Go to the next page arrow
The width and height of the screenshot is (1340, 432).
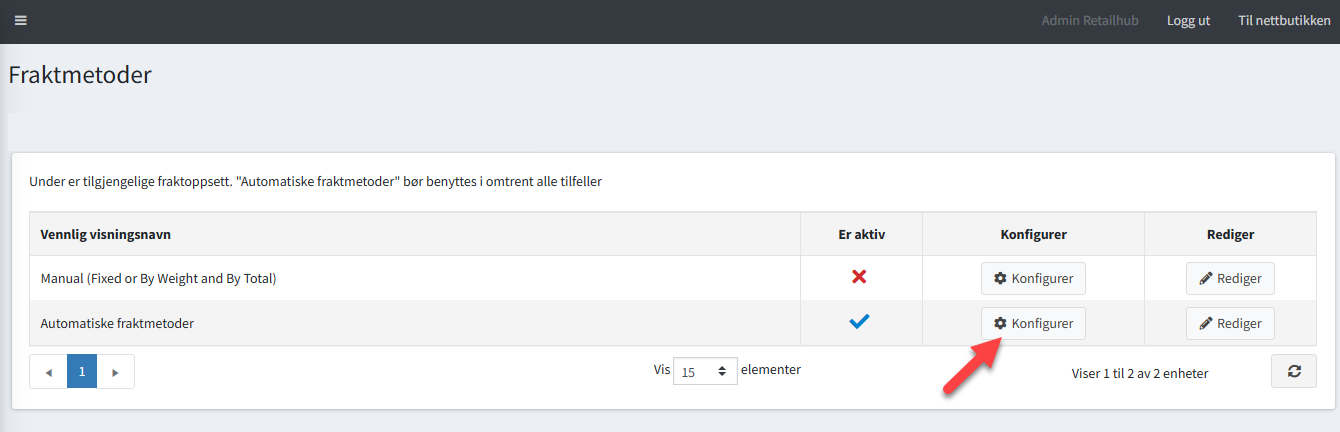pyautogui.click(x=115, y=371)
